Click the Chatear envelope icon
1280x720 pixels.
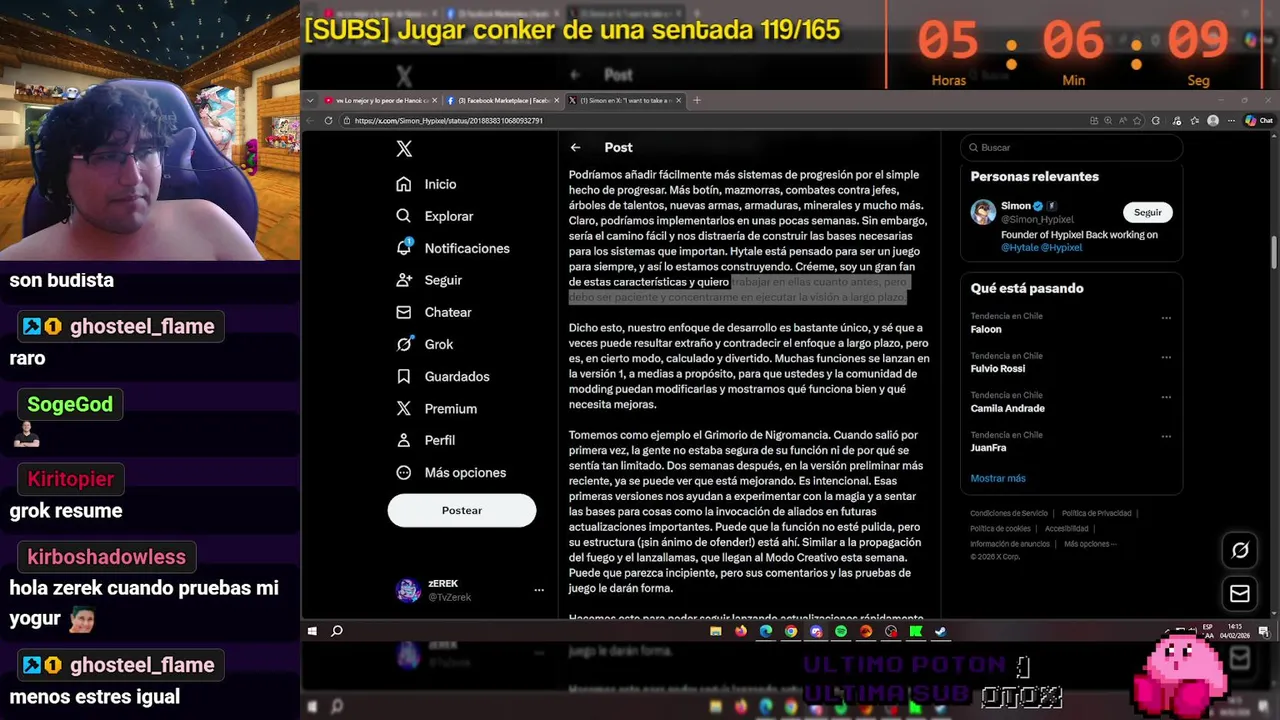(404, 312)
